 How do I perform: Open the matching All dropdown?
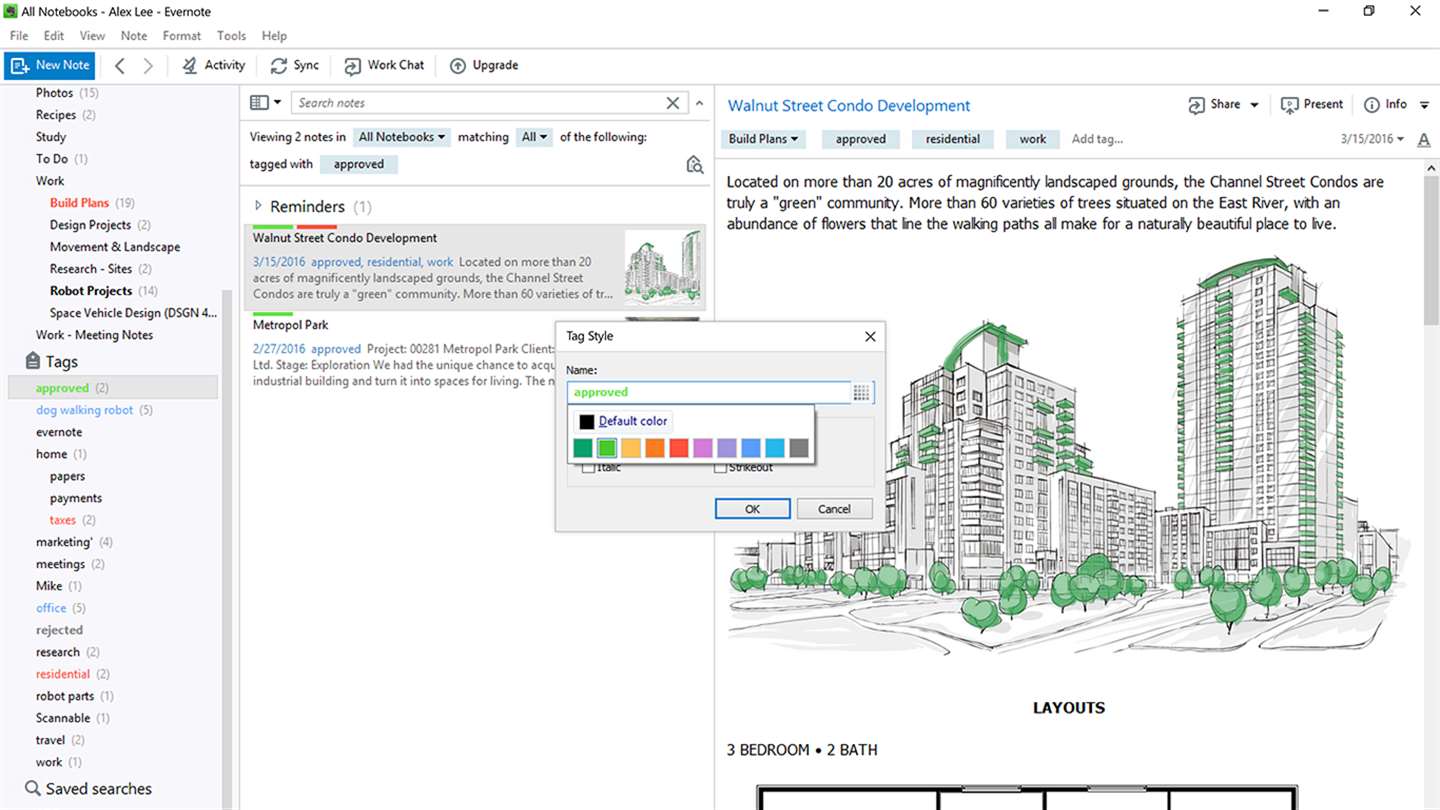point(534,137)
